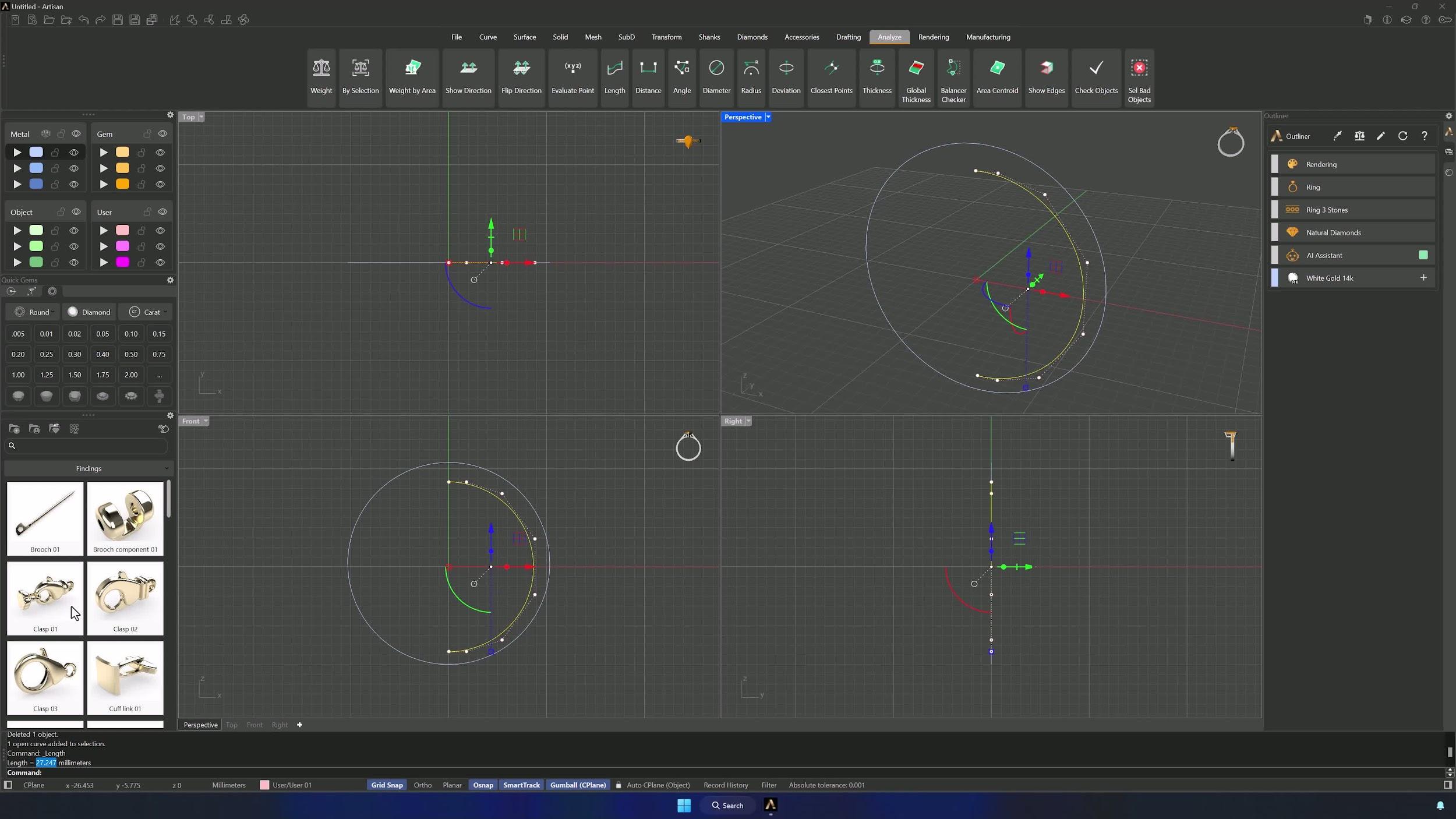The height and width of the screenshot is (819, 1456).
Task: Toggle Ortho mode
Action: click(x=422, y=785)
